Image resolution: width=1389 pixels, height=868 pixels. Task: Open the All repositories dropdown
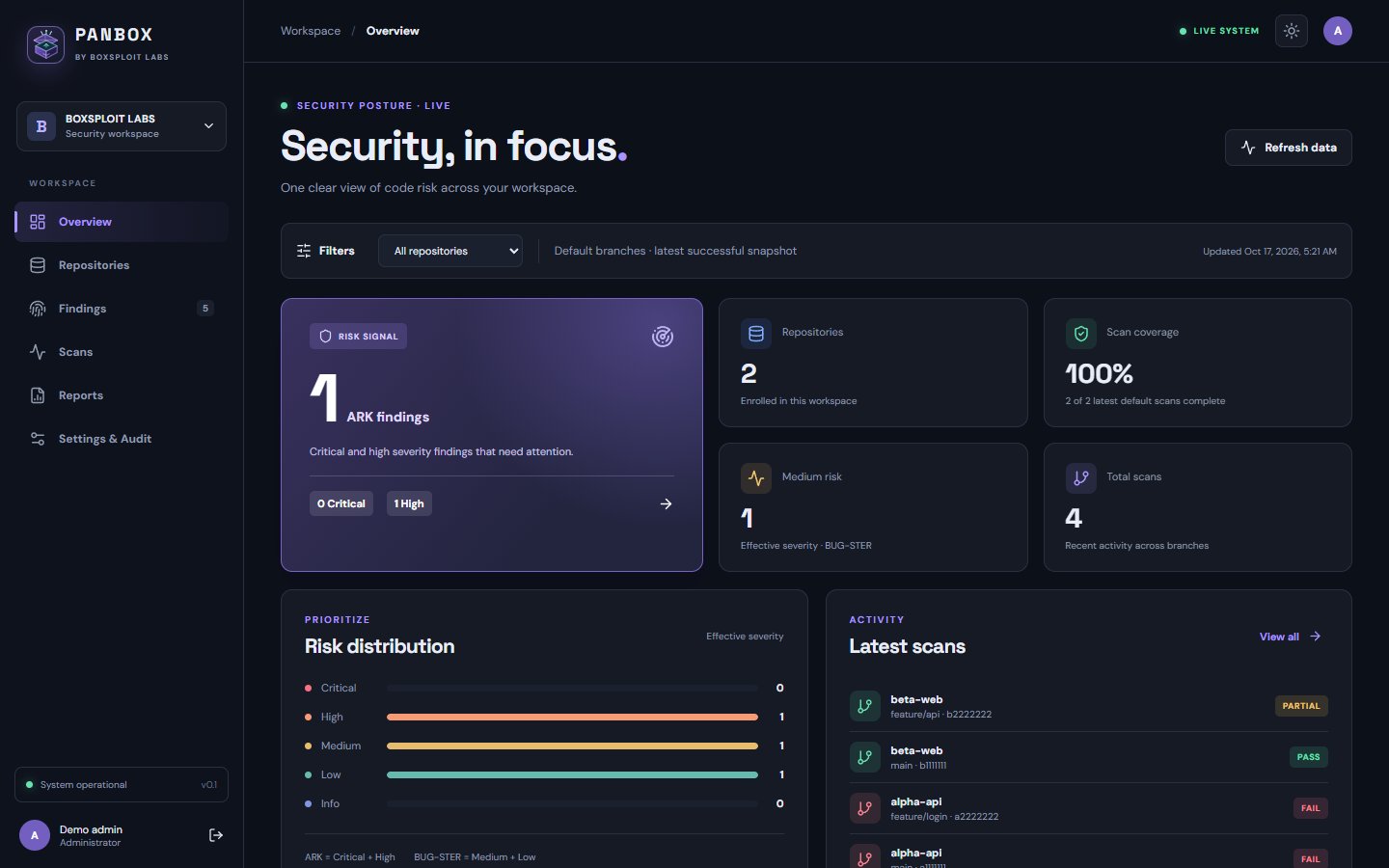(450, 251)
